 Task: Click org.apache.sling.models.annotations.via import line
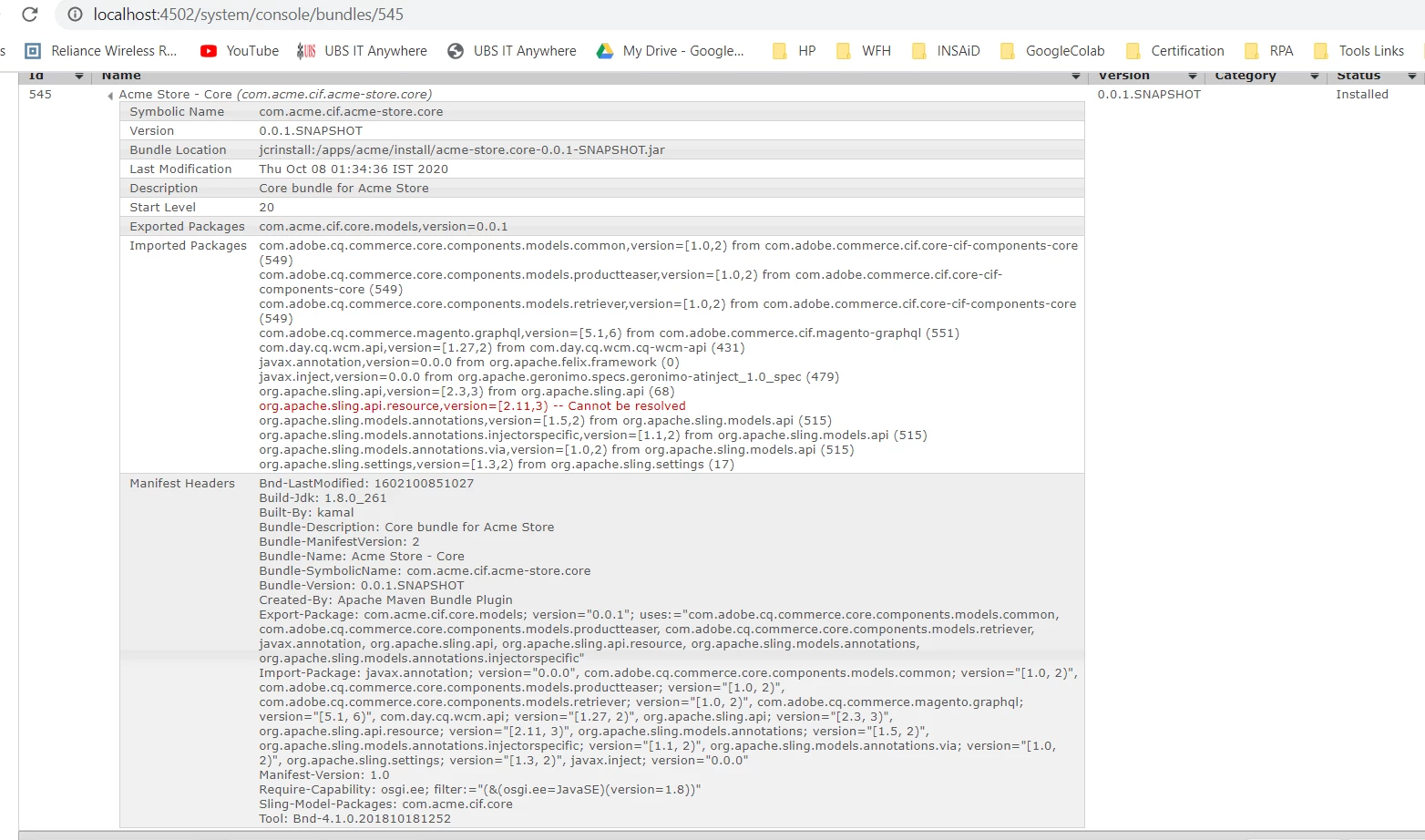click(x=557, y=450)
